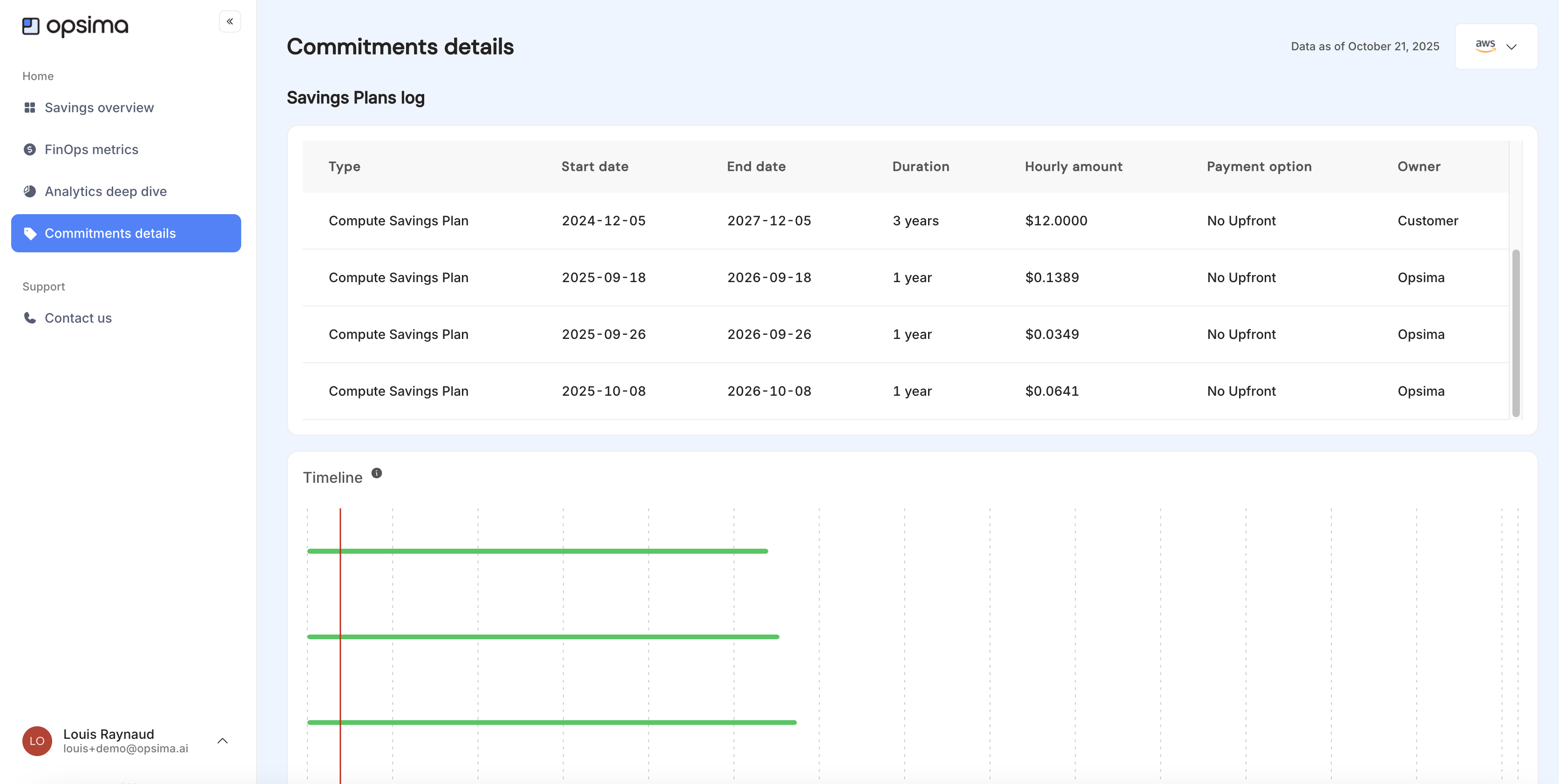
Task: Click the first green timeline bar
Action: tap(537, 551)
